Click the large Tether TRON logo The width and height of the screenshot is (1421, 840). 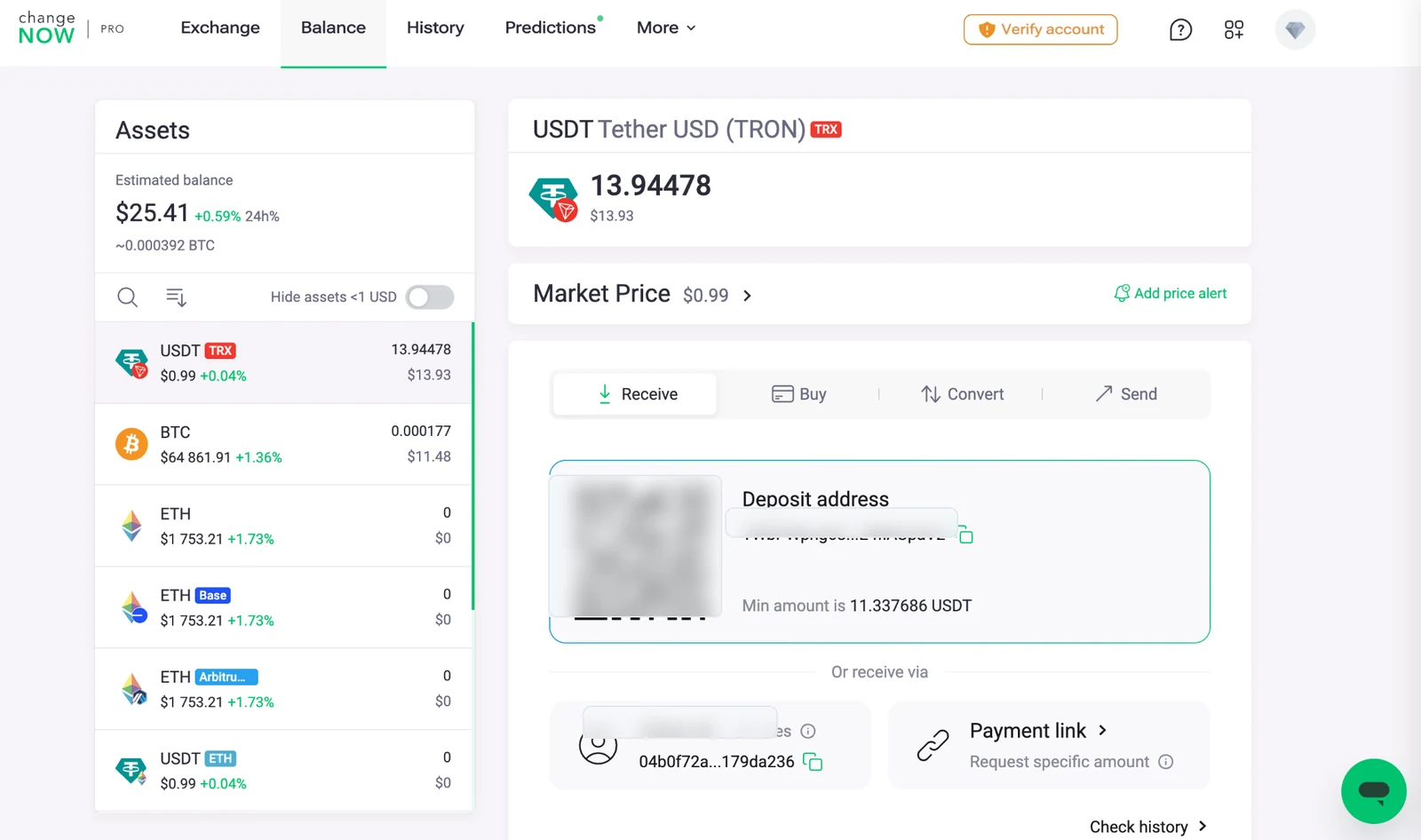coord(553,199)
